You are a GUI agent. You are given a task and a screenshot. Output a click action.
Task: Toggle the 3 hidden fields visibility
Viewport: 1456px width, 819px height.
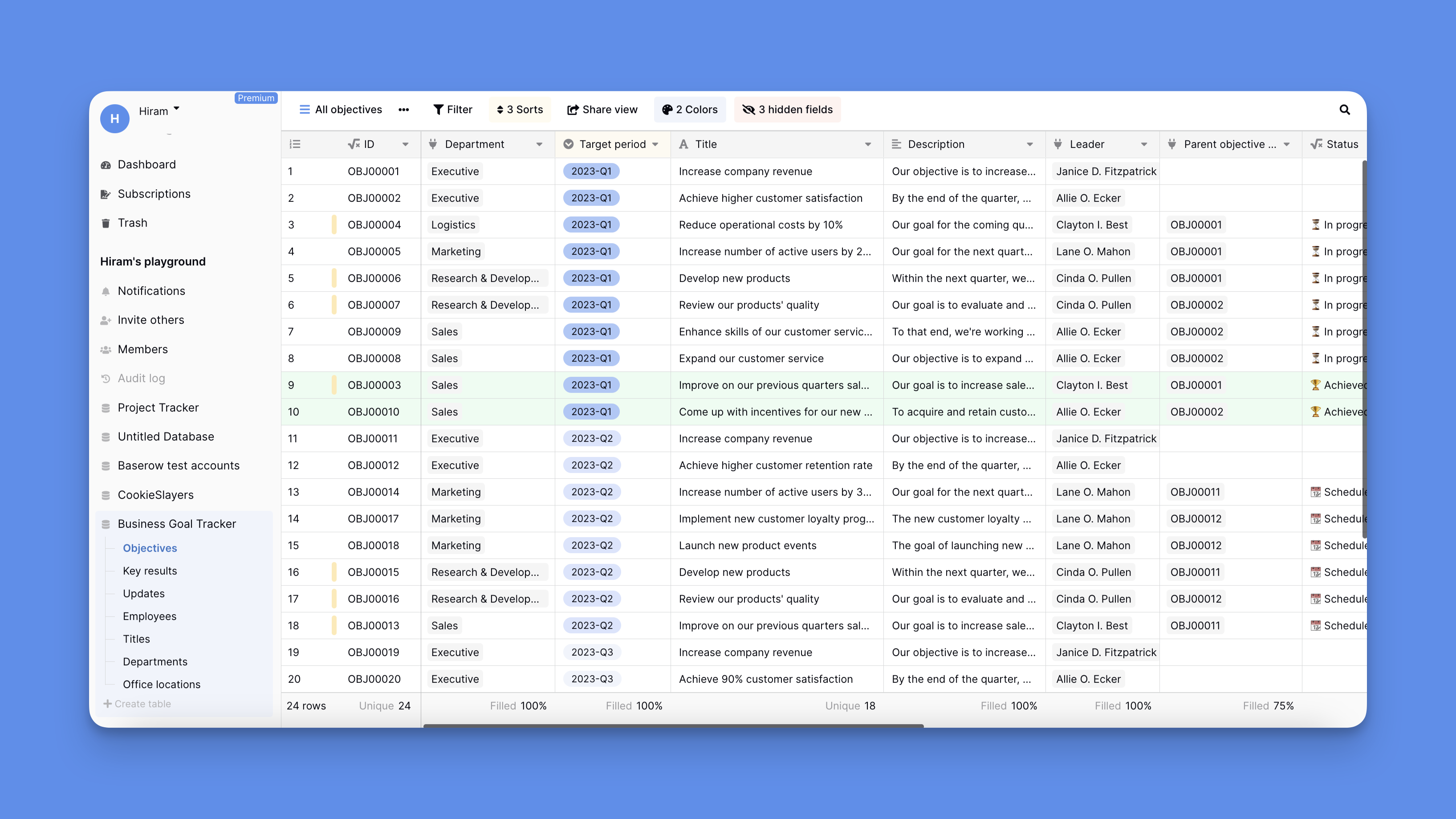[787, 110]
